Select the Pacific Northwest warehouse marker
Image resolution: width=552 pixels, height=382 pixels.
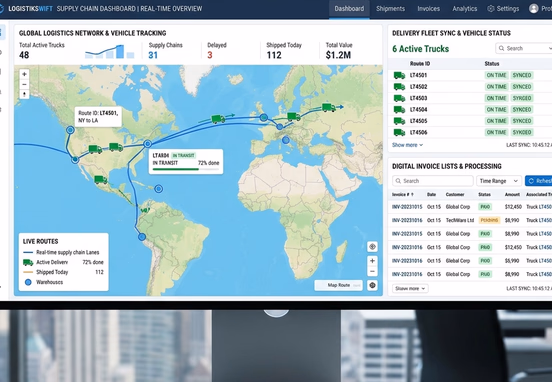pos(70,130)
